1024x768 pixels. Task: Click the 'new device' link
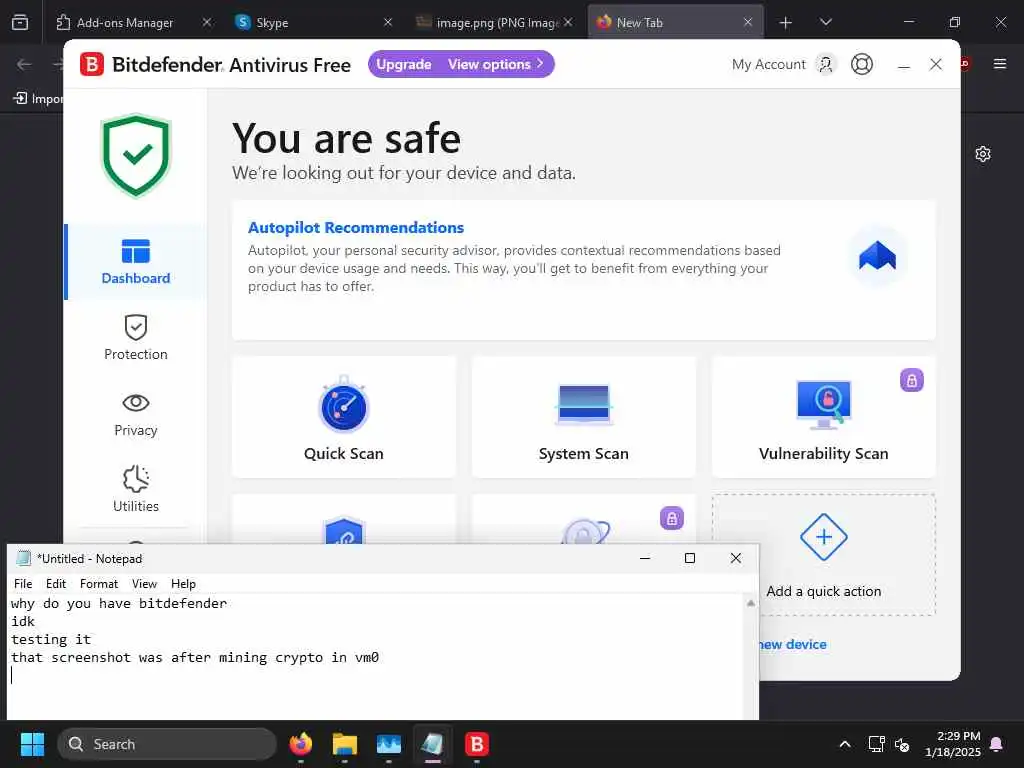coord(793,645)
